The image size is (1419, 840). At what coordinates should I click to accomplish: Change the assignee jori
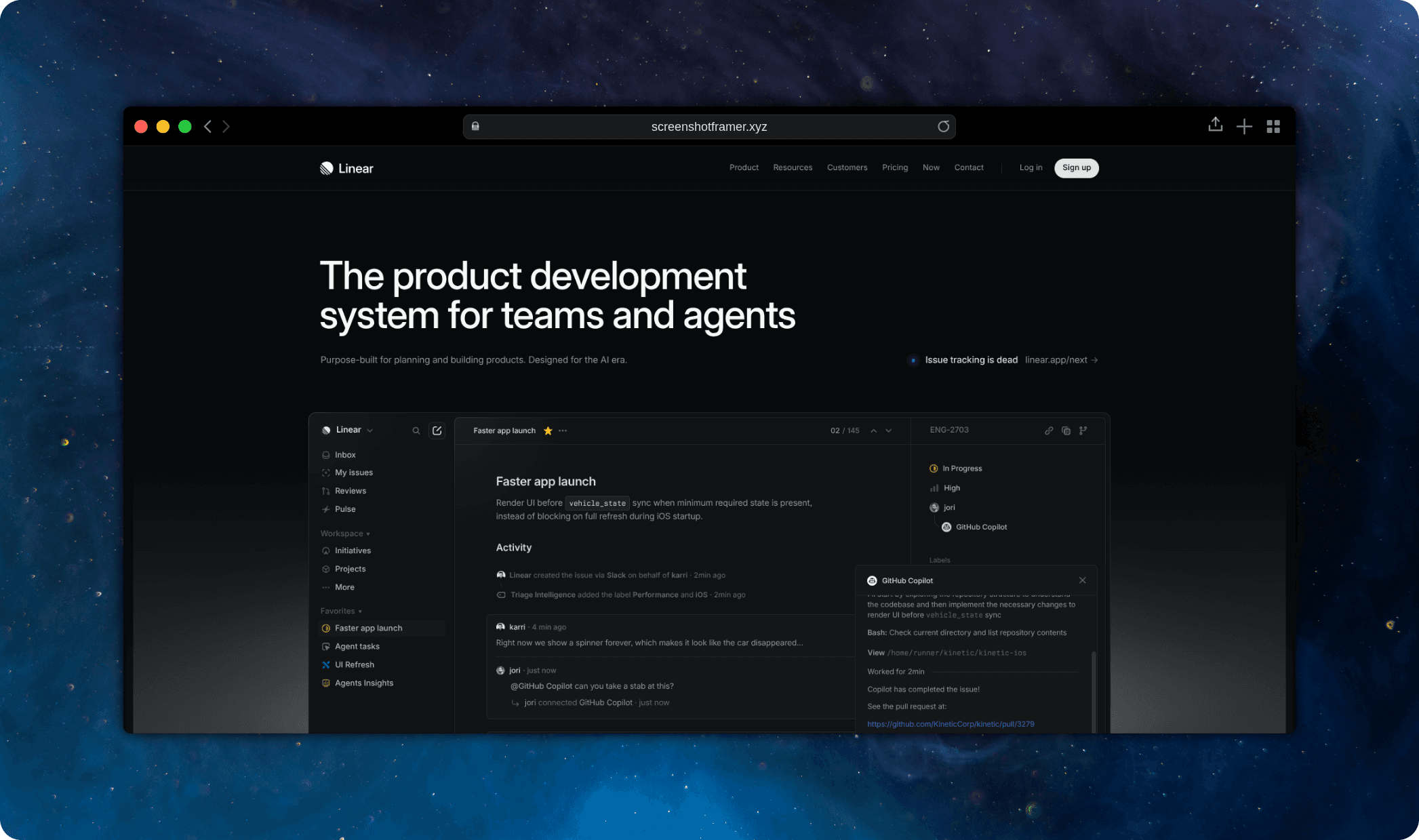942,508
